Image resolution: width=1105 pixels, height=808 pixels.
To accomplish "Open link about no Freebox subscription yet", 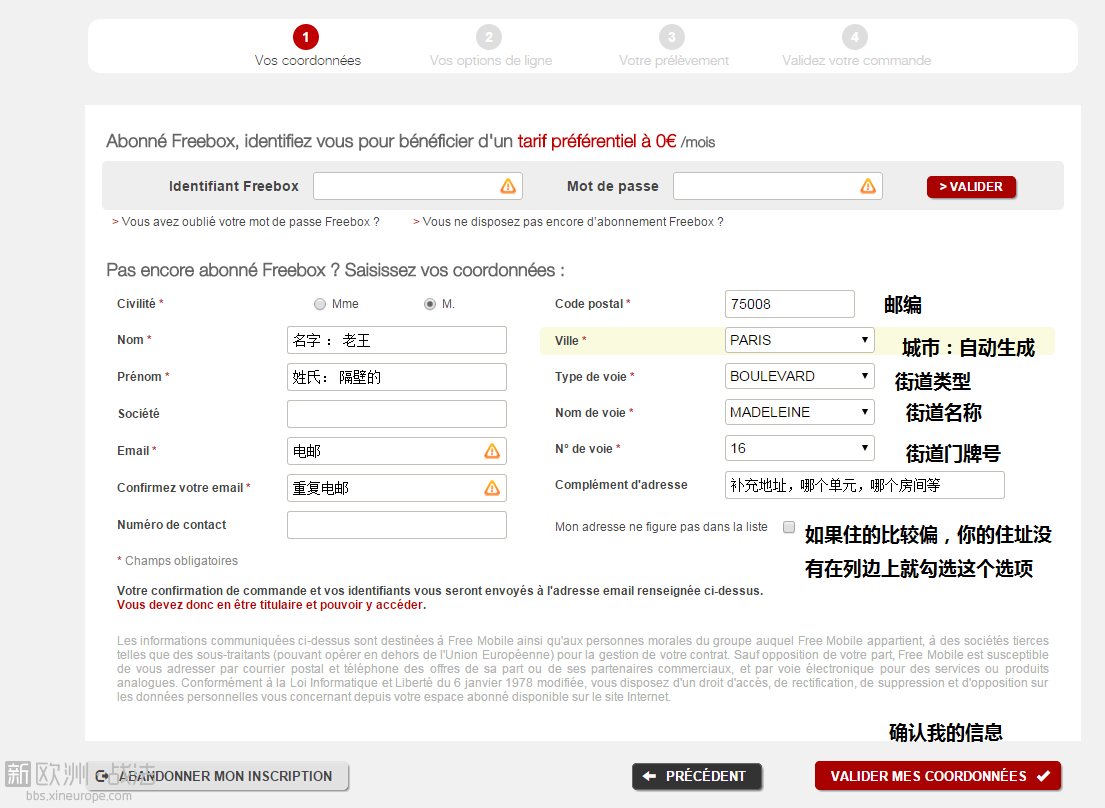I will 568,222.
